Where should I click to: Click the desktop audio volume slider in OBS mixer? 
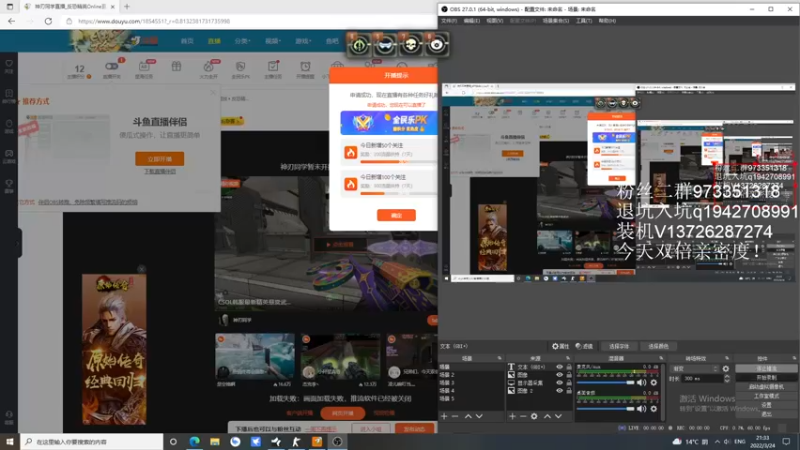606,408
